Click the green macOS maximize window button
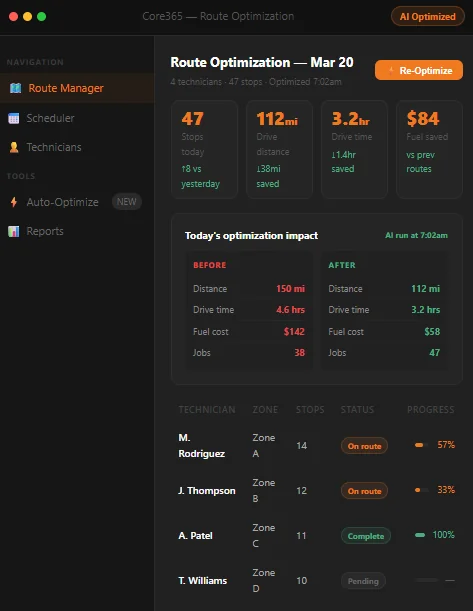Image resolution: width=473 pixels, height=611 pixels. coord(41,16)
